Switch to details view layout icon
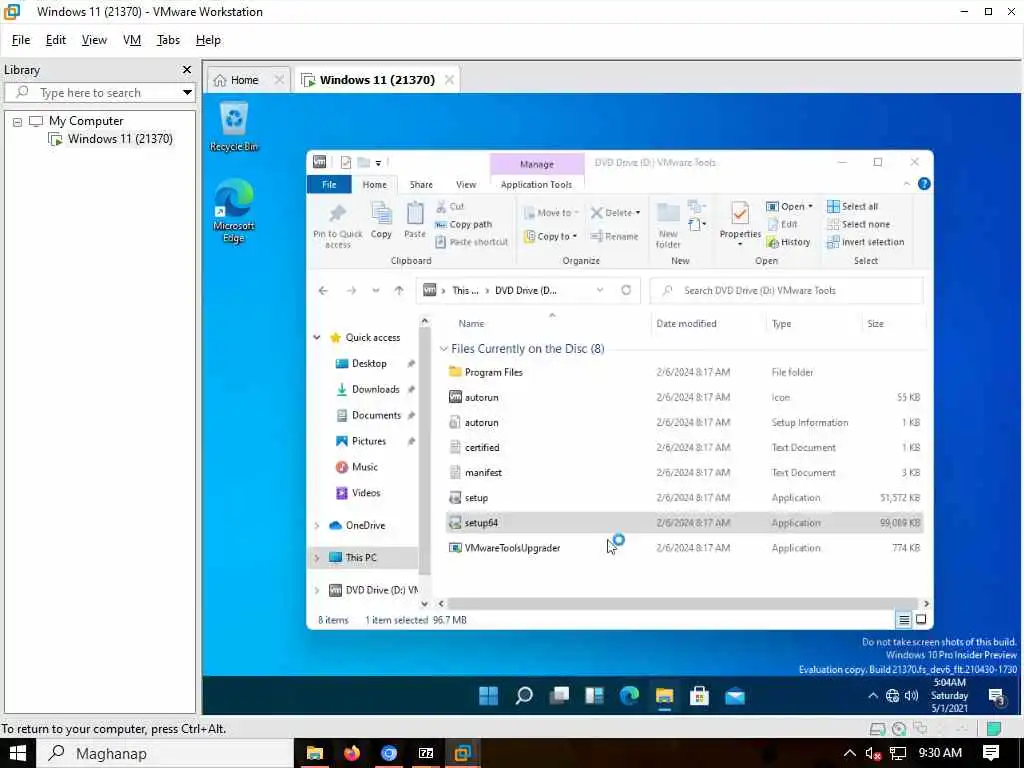 click(x=904, y=620)
